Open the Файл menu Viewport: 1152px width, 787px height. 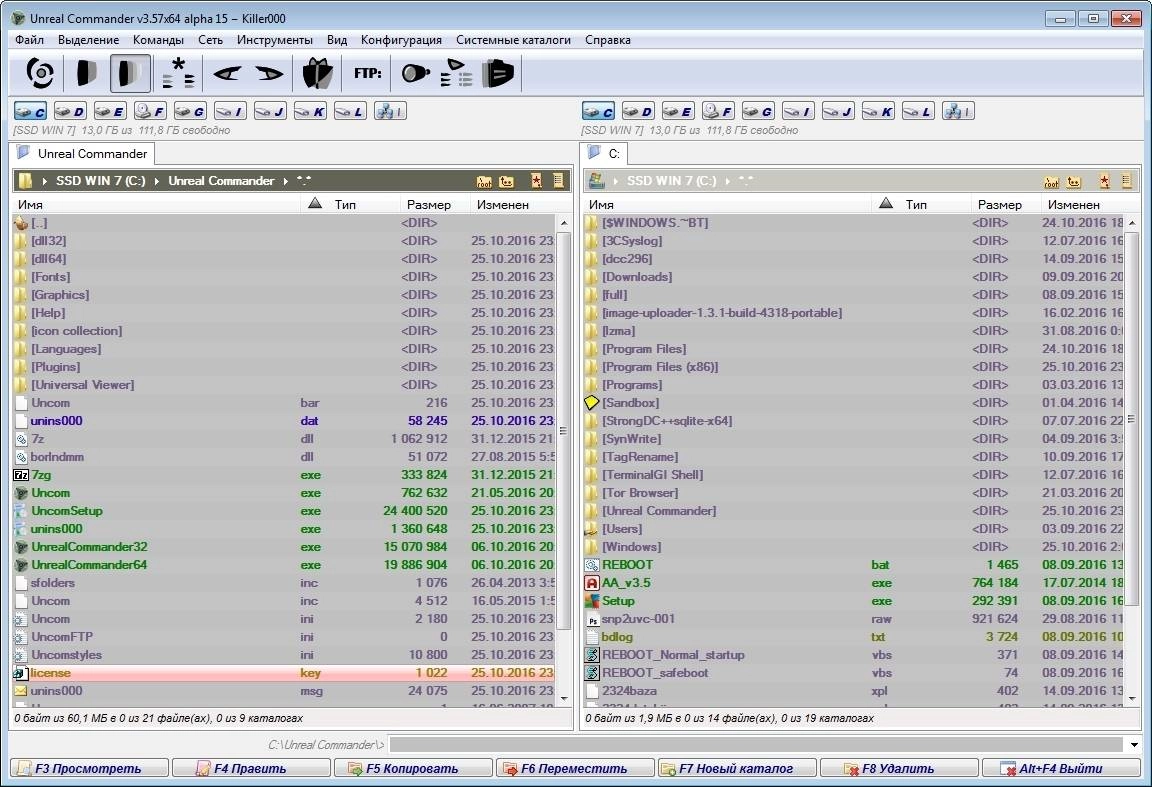29,40
